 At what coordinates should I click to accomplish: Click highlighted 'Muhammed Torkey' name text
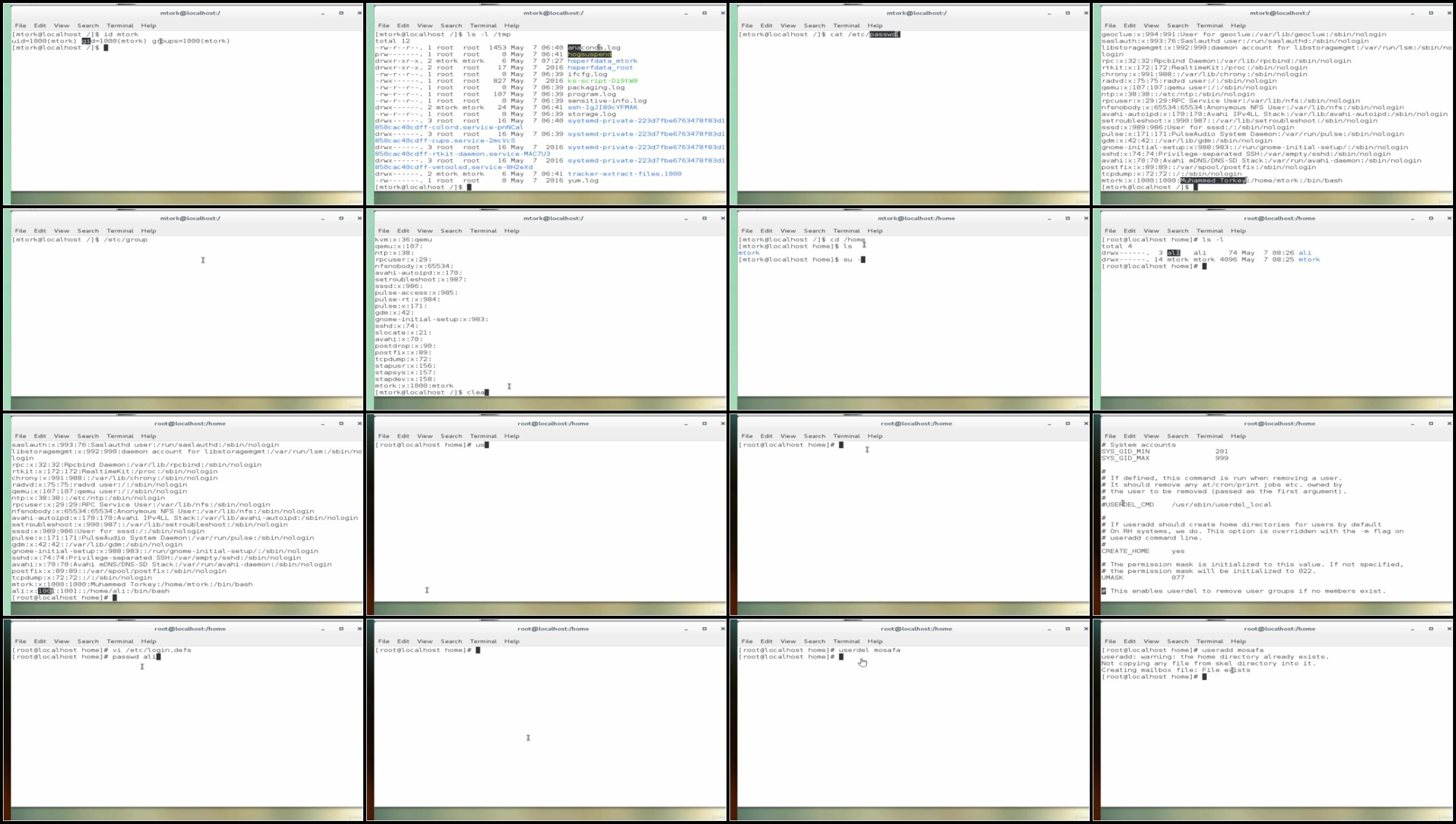click(1213, 180)
